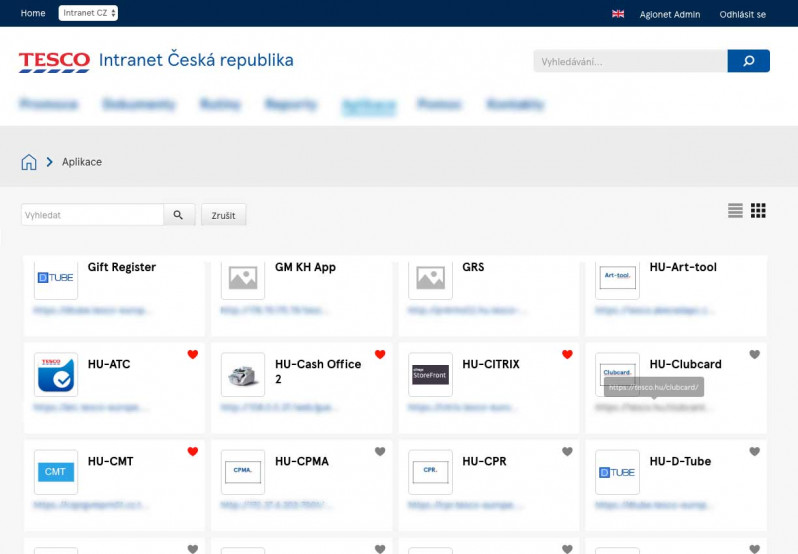Viewport: 798px width, 554px height.
Task: Open the HU-Cash Office 2 icon
Action: tap(243, 374)
